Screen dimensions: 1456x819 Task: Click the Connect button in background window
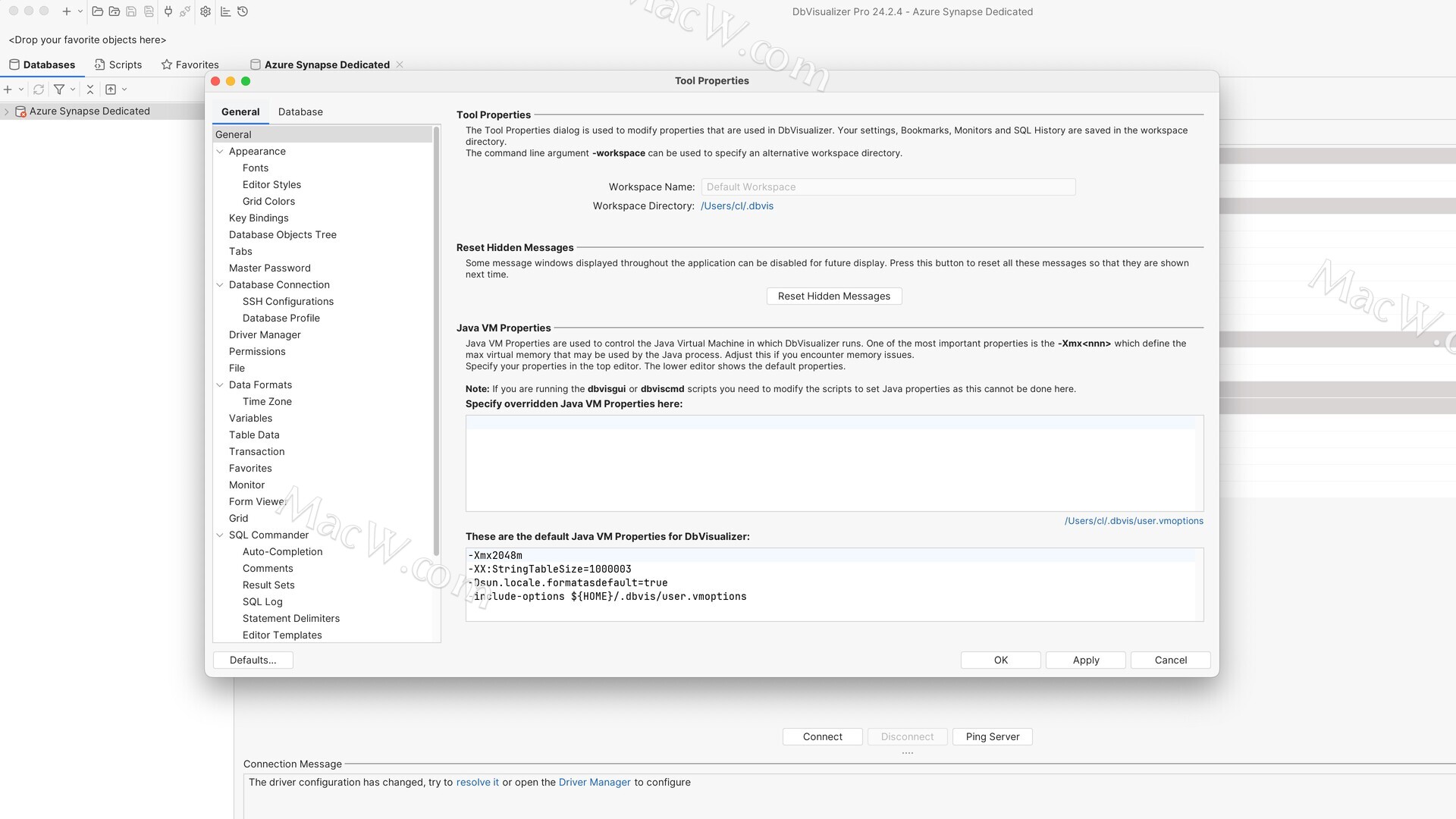coord(823,737)
